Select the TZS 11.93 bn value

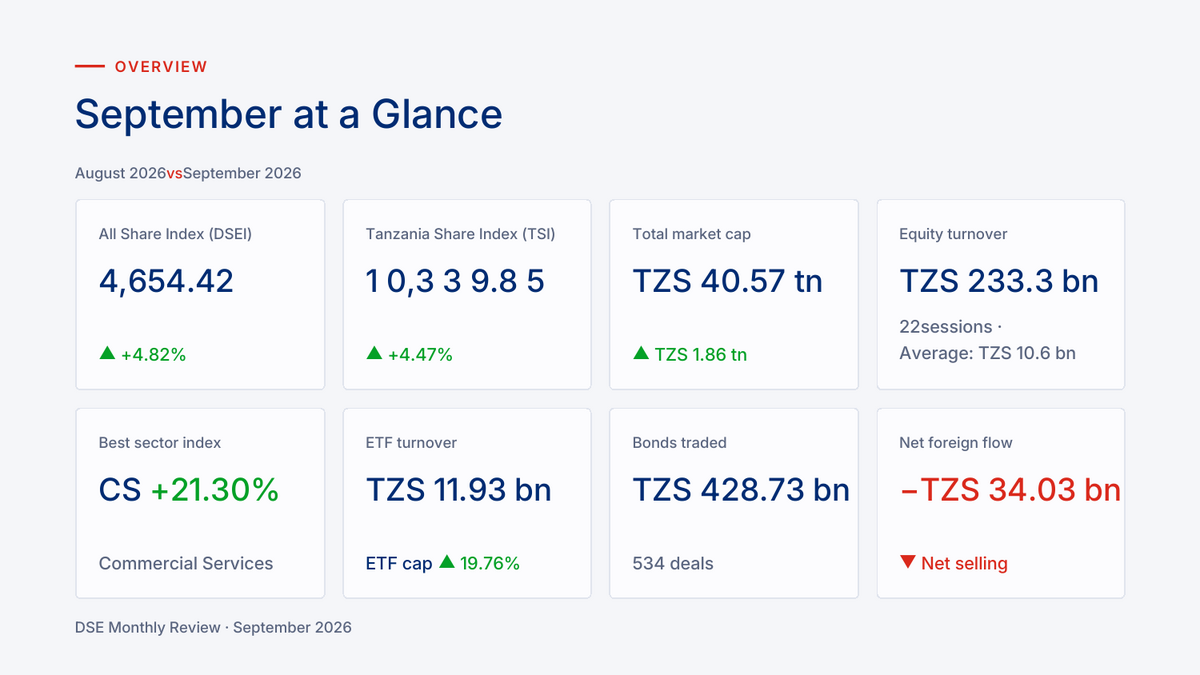click(x=459, y=490)
